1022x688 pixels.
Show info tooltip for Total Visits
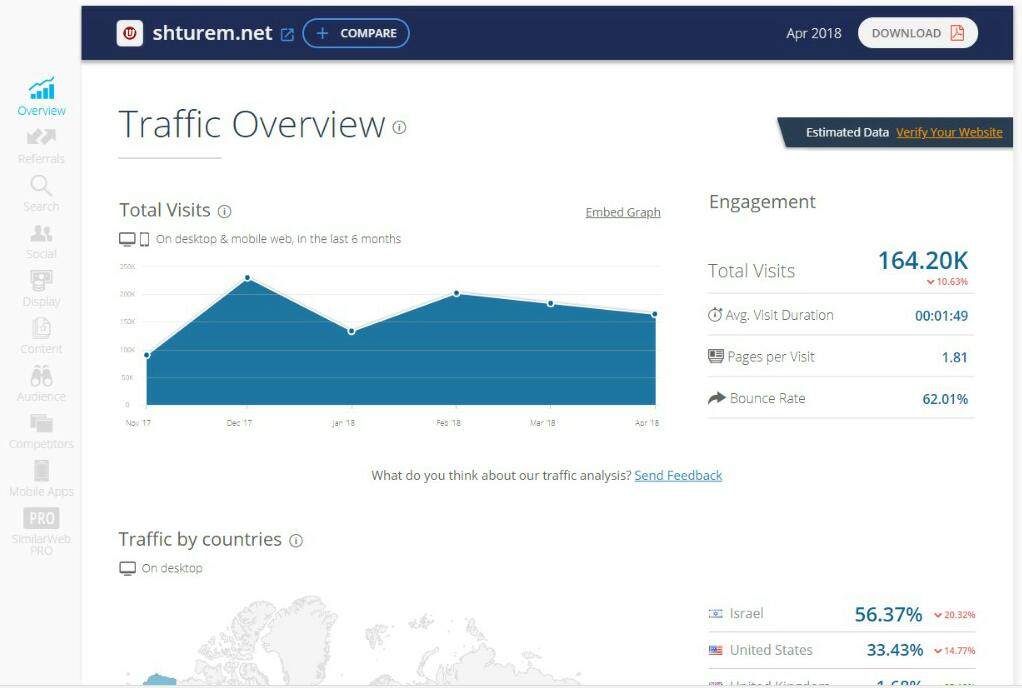tap(225, 211)
